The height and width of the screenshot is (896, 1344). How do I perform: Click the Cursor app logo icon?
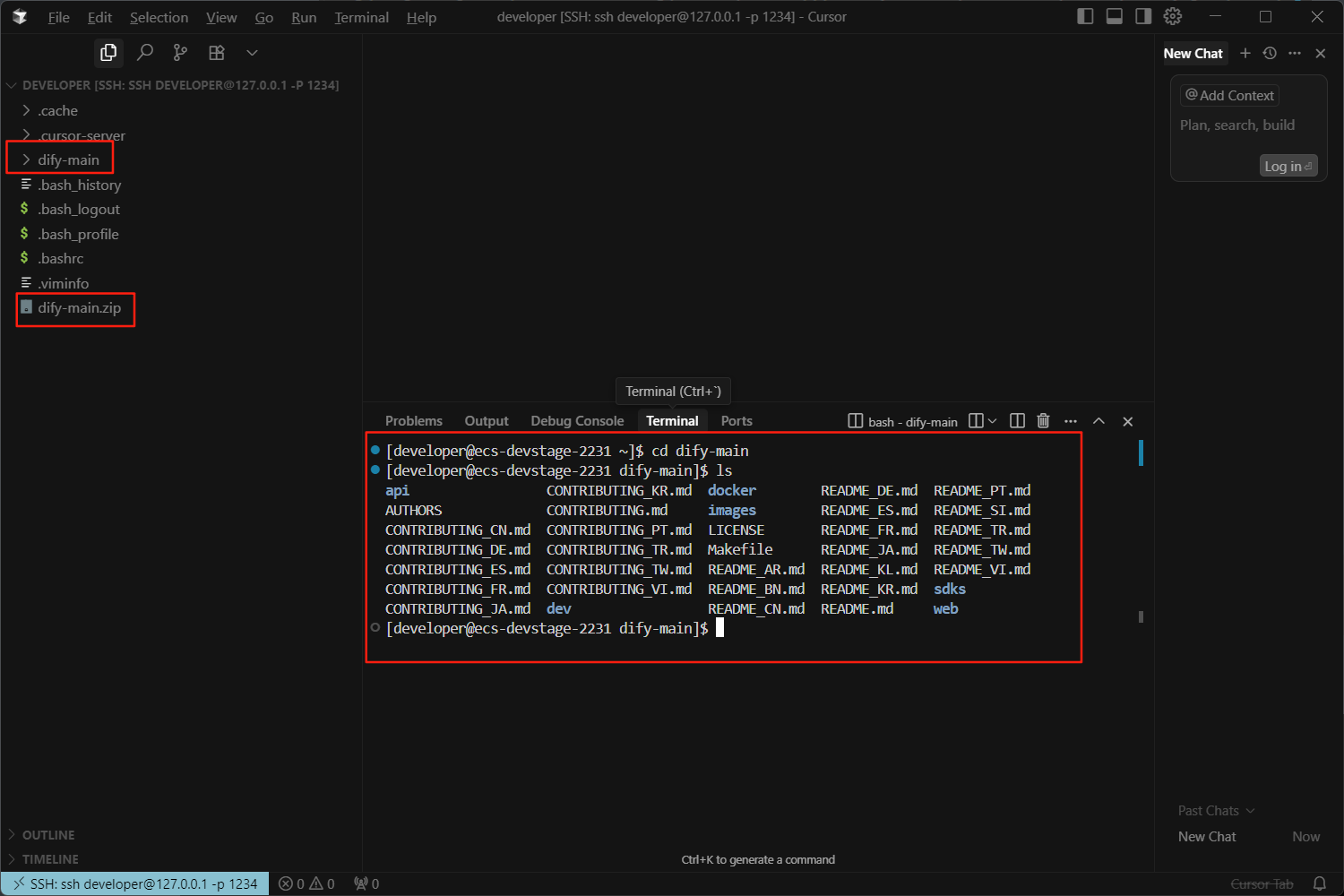(x=20, y=17)
